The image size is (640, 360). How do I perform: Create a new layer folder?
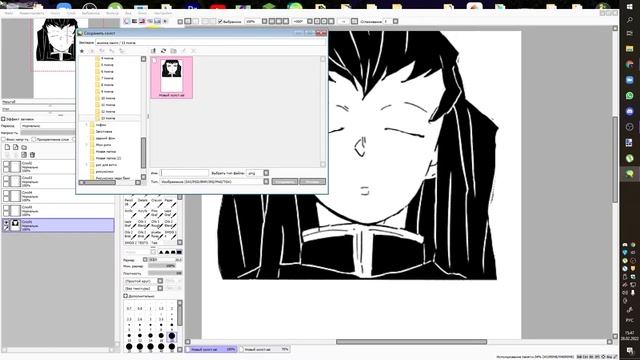point(24,147)
